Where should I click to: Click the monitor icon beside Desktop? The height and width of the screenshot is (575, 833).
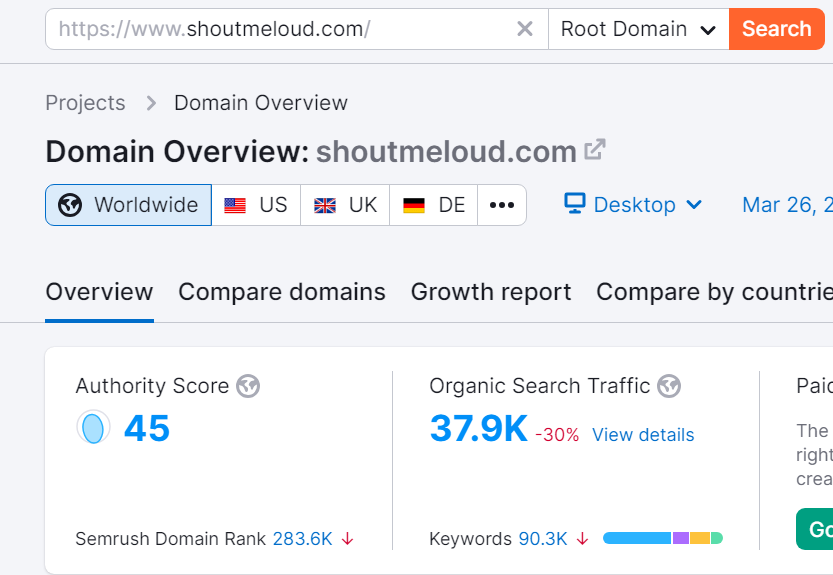click(x=574, y=204)
